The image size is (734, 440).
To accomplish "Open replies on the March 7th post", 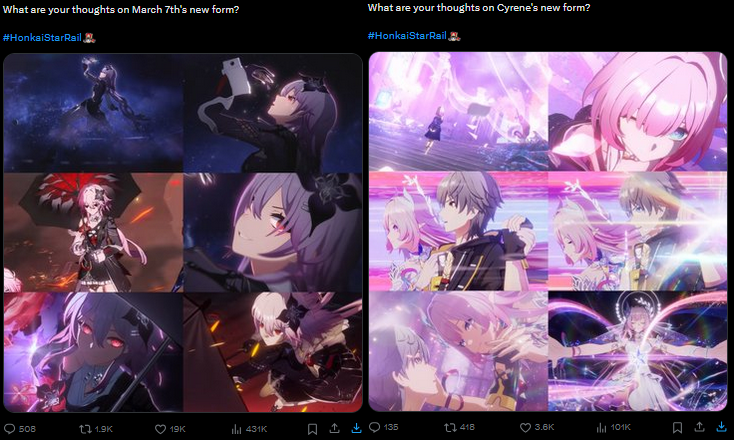I will [x=20, y=429].
